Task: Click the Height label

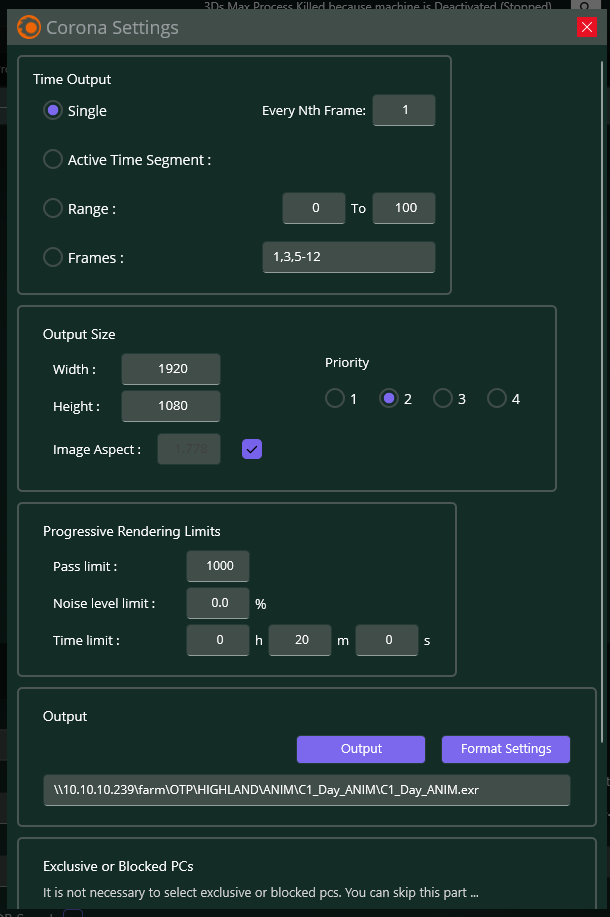Action: tap(77, 406)
